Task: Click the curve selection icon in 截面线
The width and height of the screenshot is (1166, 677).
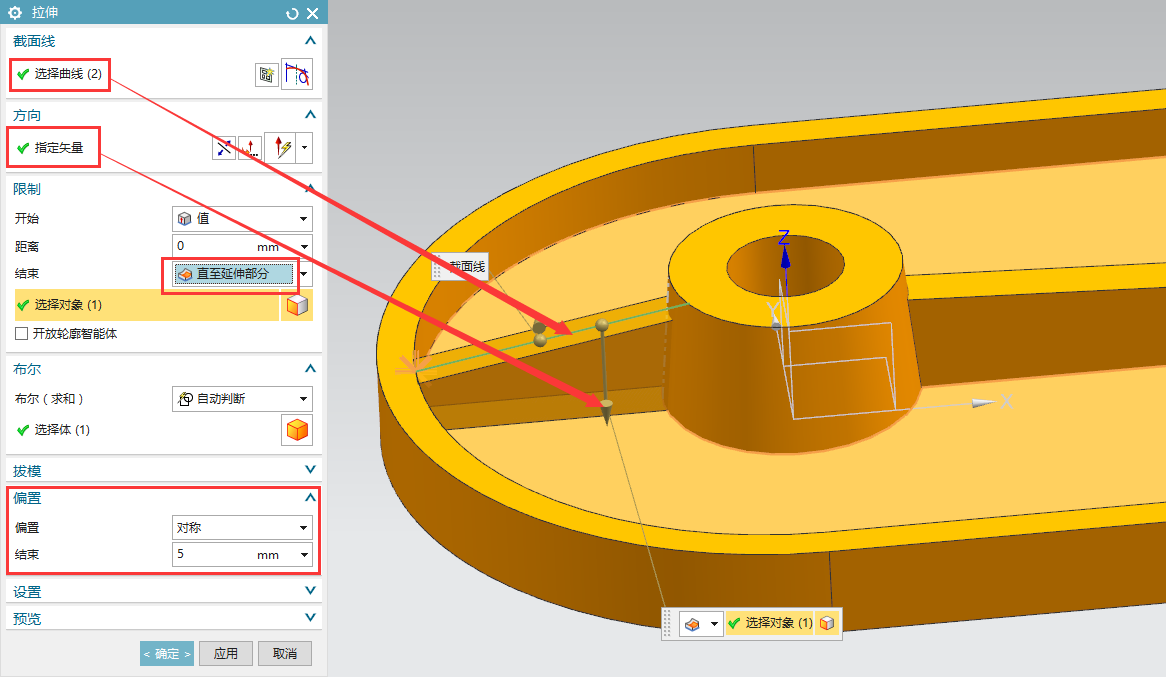Action: point(297,74)
